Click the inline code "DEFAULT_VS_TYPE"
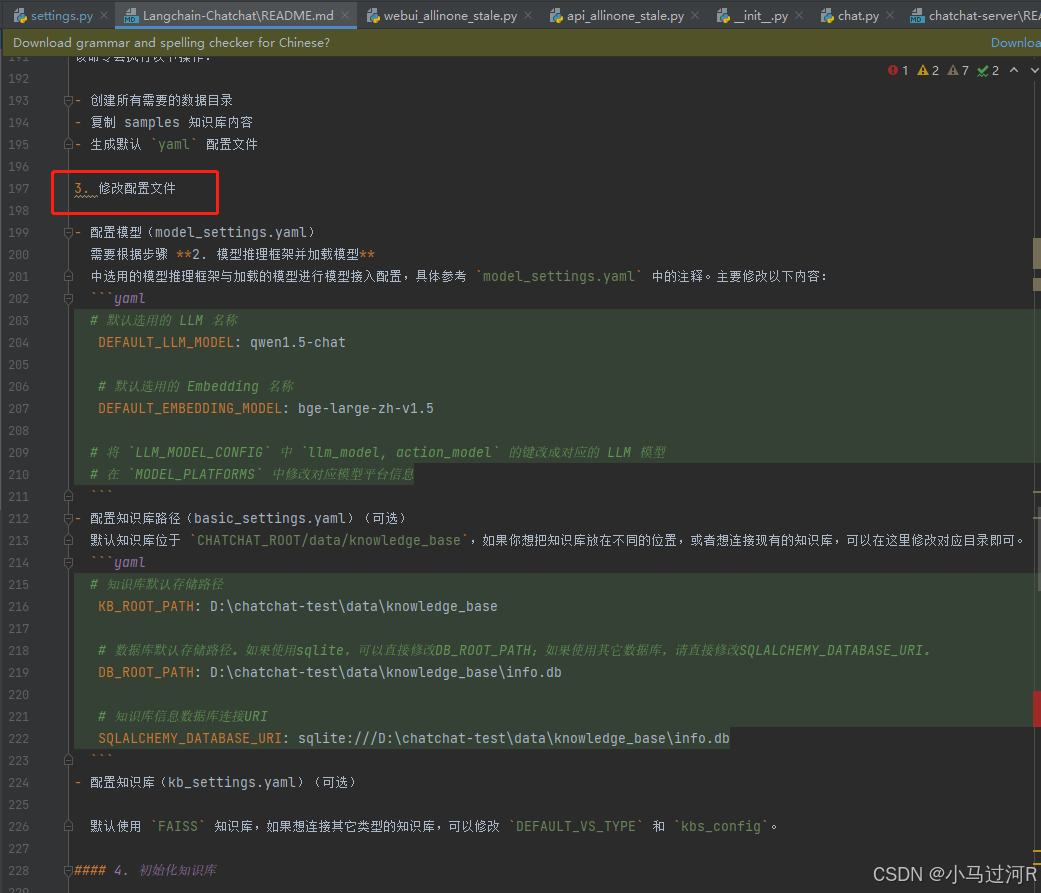The height and width of the screenshot is (893, 1041). pyautogui.click(x=576, y=827)
